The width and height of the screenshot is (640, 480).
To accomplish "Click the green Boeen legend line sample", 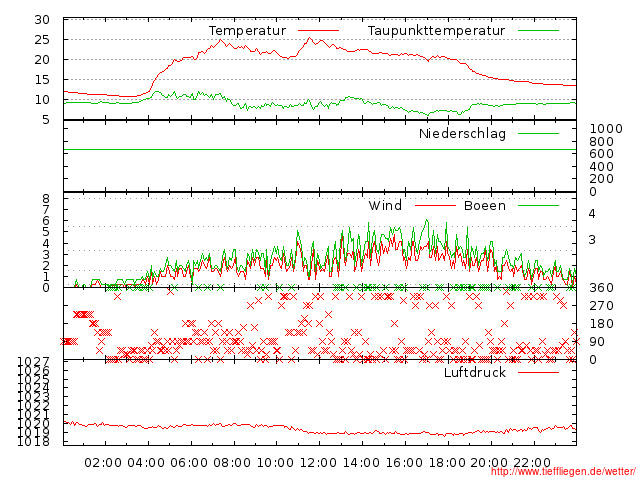I will click(x=538, y=205).
